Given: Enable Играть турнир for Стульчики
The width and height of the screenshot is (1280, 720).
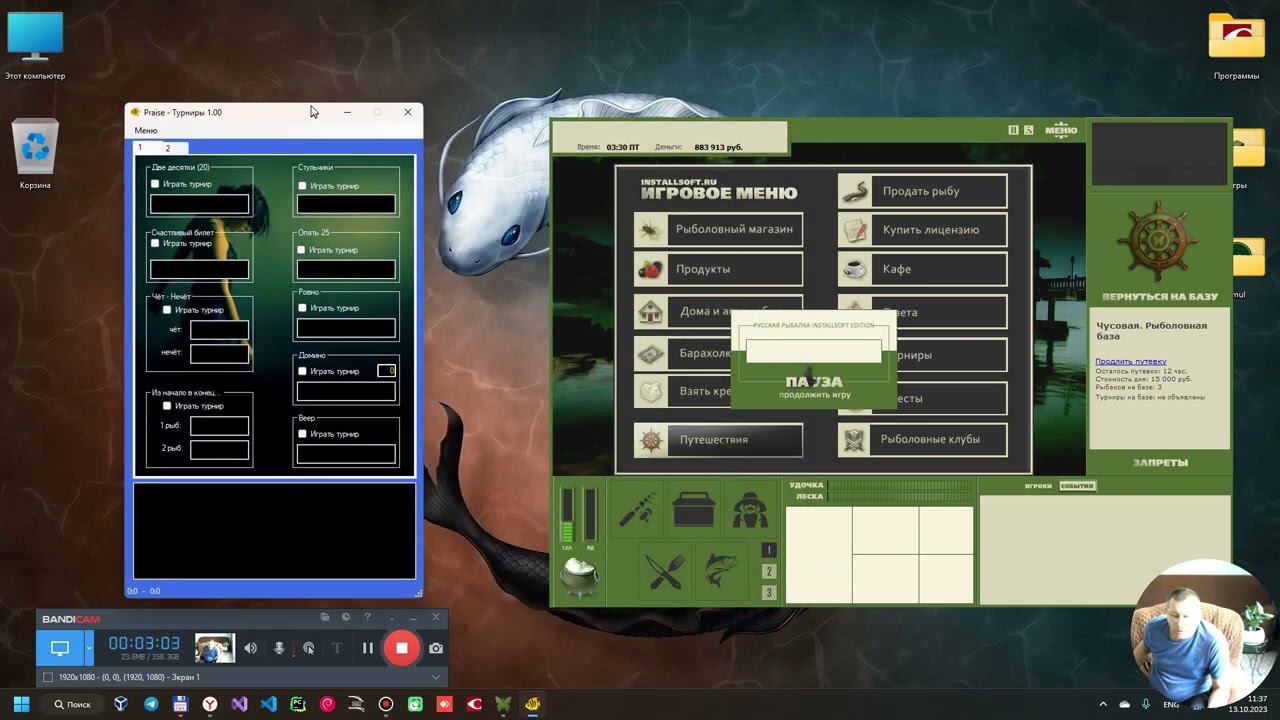Looking at the screenshot, I should [x=302, y=186].
